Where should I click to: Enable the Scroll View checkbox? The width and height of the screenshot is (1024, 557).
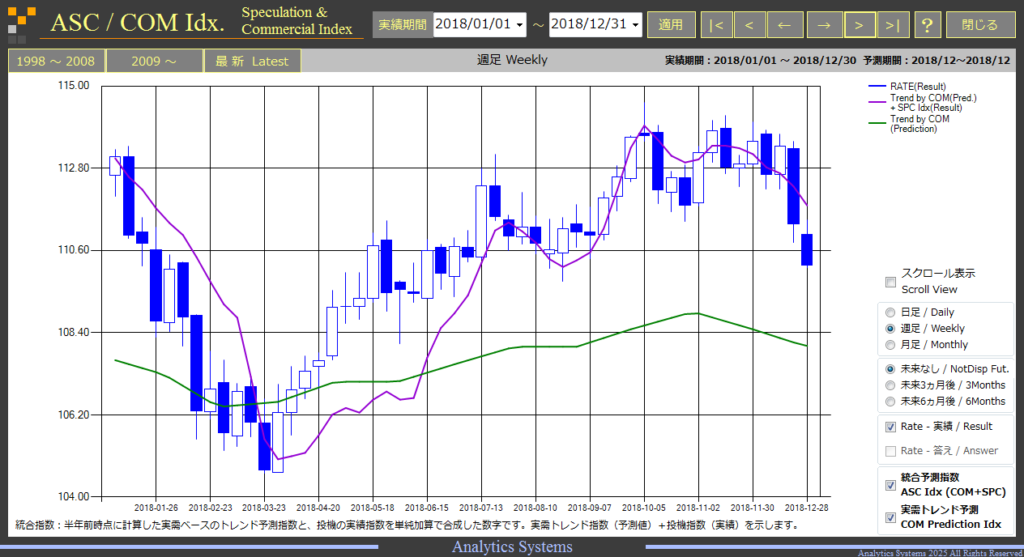click(x=890, y=282)
